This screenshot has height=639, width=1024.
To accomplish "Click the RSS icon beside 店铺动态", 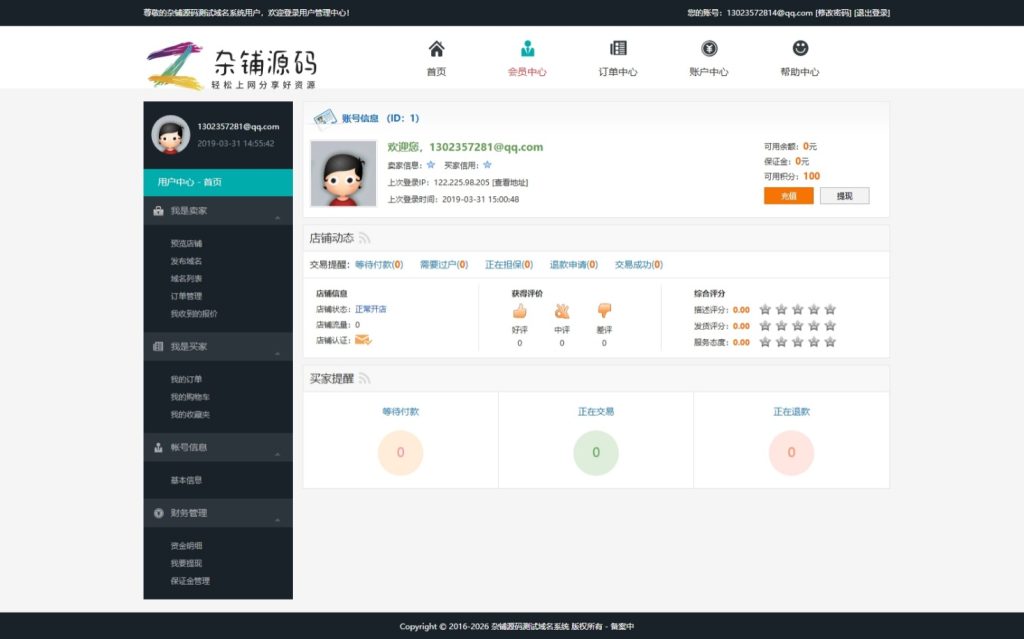I will 365,238.
